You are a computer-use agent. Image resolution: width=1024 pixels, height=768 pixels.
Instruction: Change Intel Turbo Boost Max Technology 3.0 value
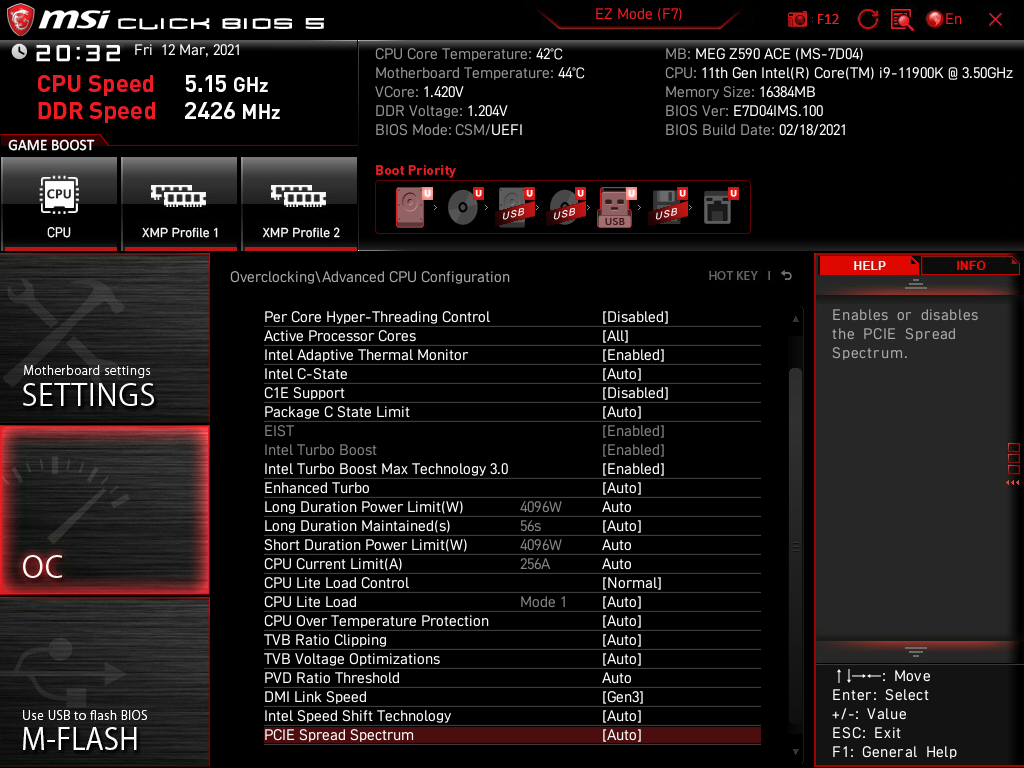tap(633, 469)
